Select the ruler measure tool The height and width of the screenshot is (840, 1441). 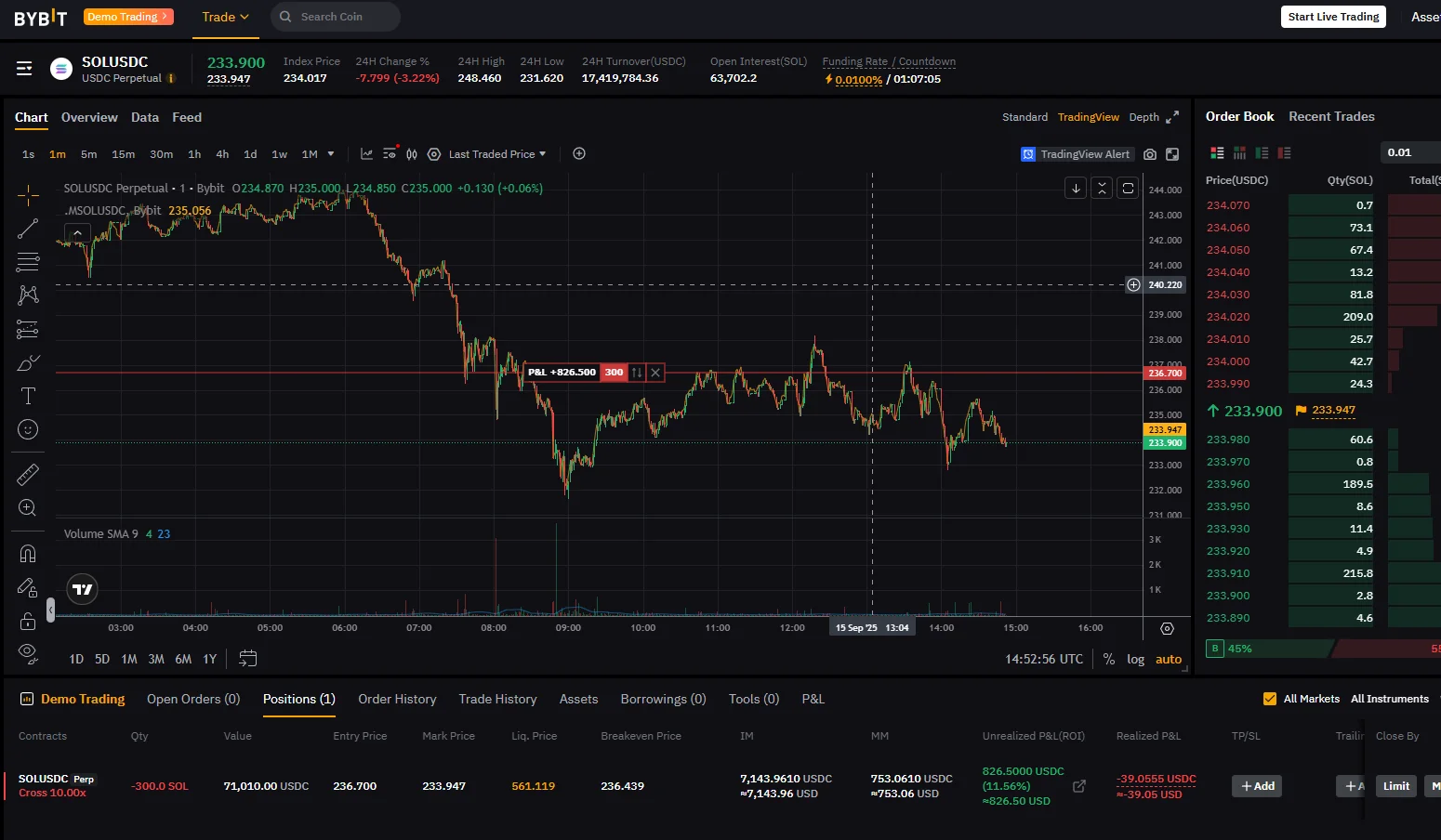(x=28, y=475)
